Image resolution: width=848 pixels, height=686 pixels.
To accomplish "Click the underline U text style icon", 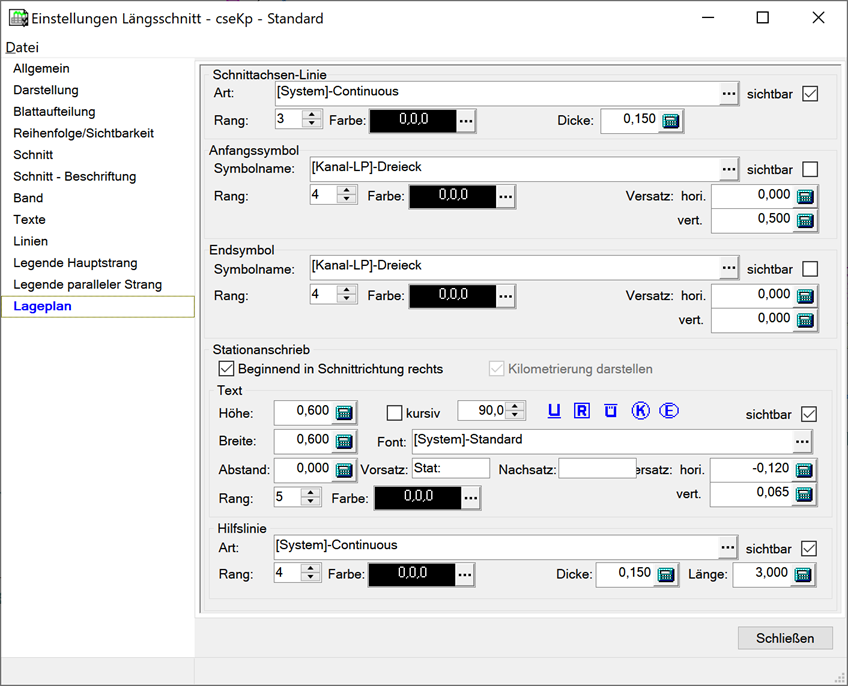I will pyautogui.click(x=553, y=411).
